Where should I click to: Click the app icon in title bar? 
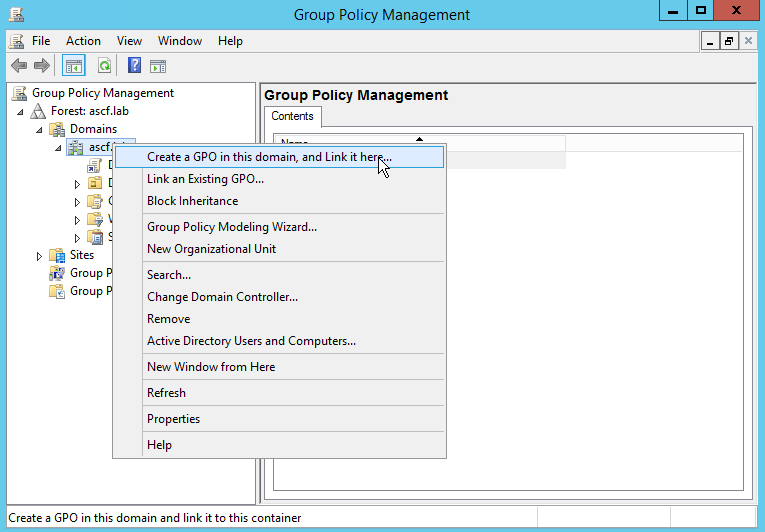point(16,14)
